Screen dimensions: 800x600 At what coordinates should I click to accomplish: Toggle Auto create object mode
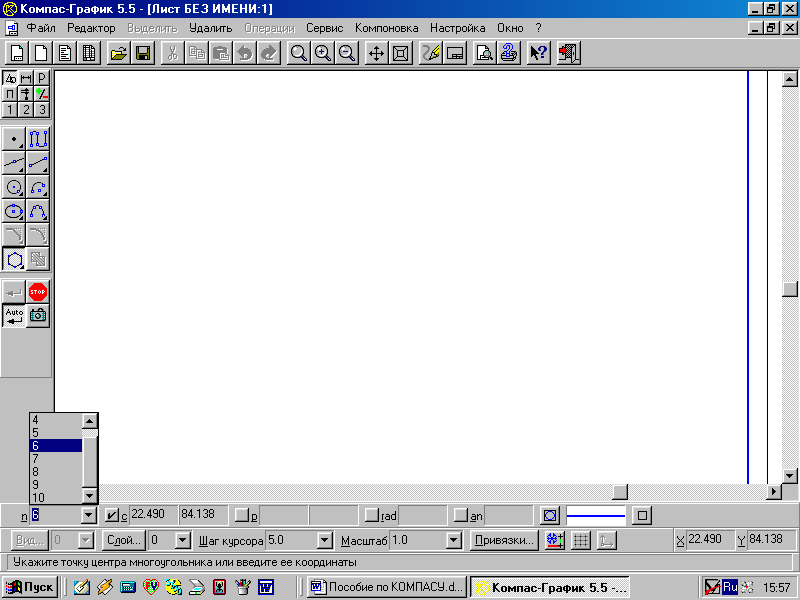click(x=14, y=315)
